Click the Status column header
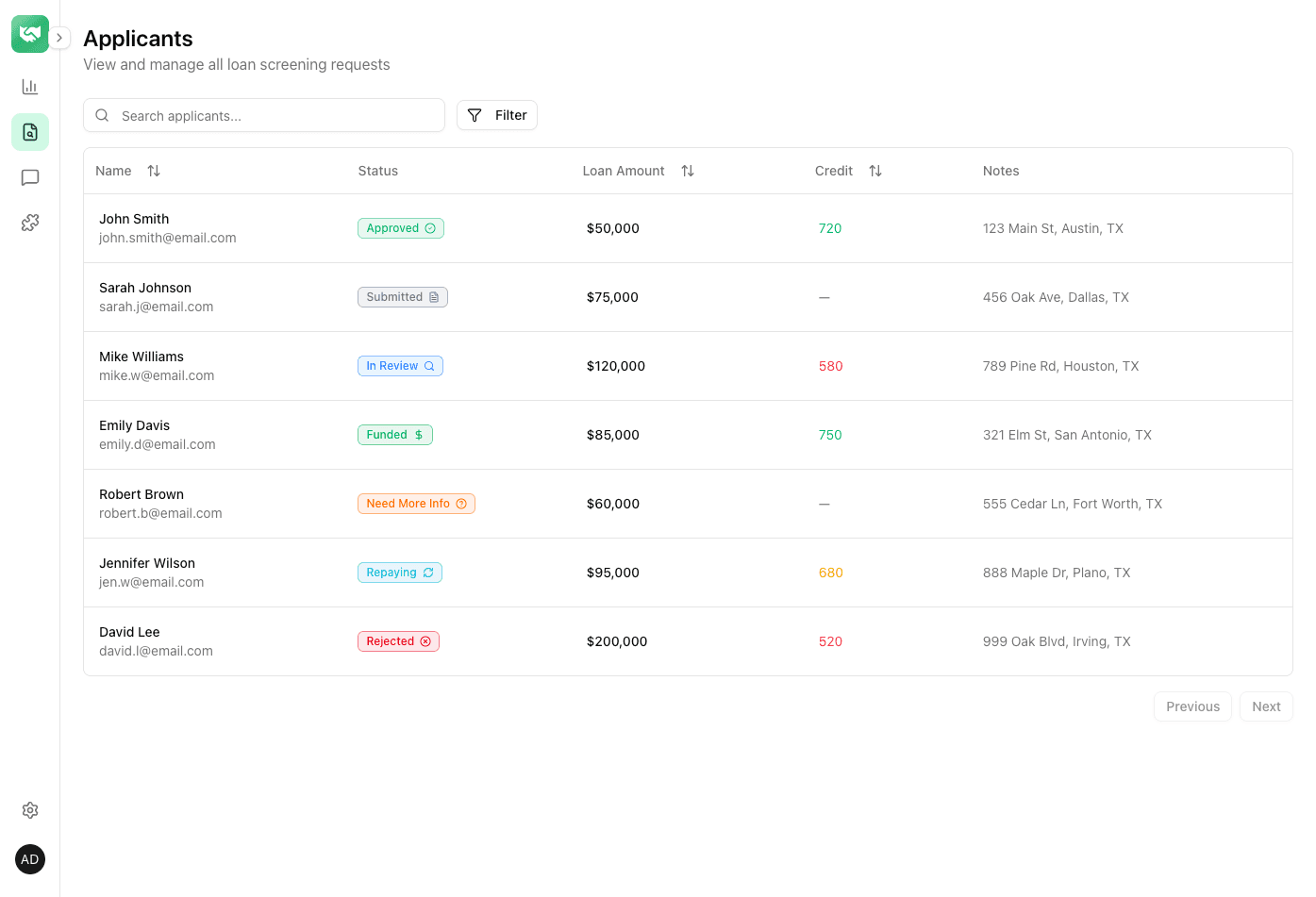The height and width of the screenshot is (897, 1316). pos(378,171)
